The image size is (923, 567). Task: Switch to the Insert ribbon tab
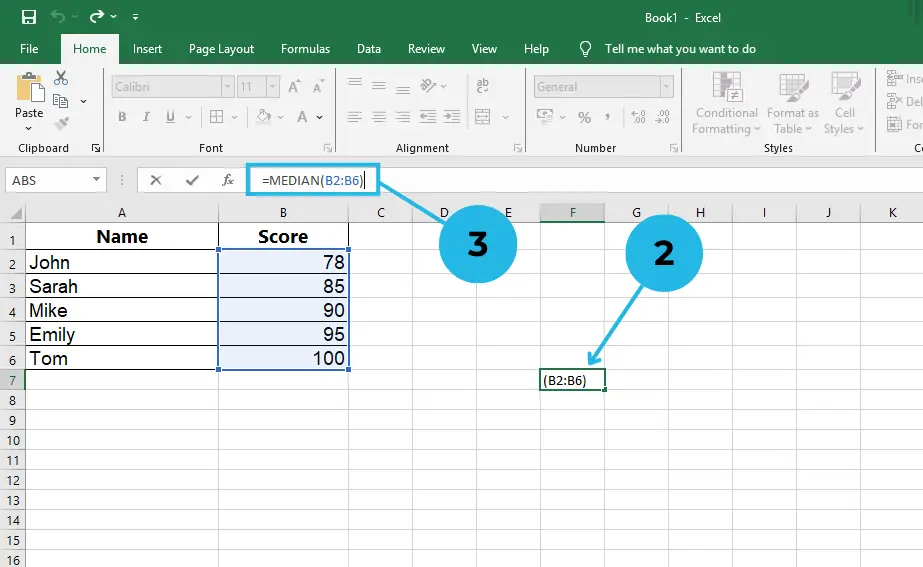click(147, 49)
